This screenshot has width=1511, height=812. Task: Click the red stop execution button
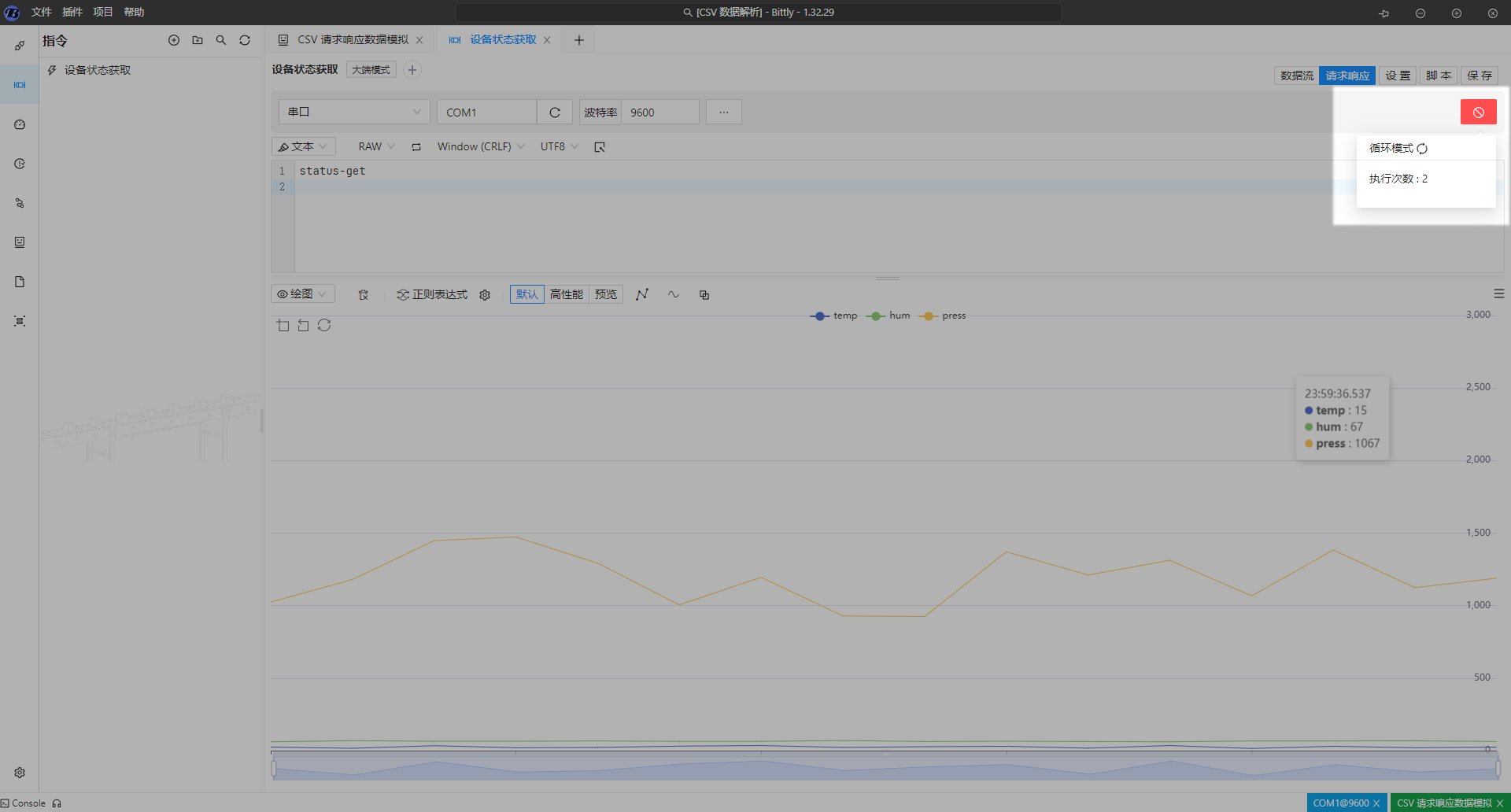coord(1478,113)
